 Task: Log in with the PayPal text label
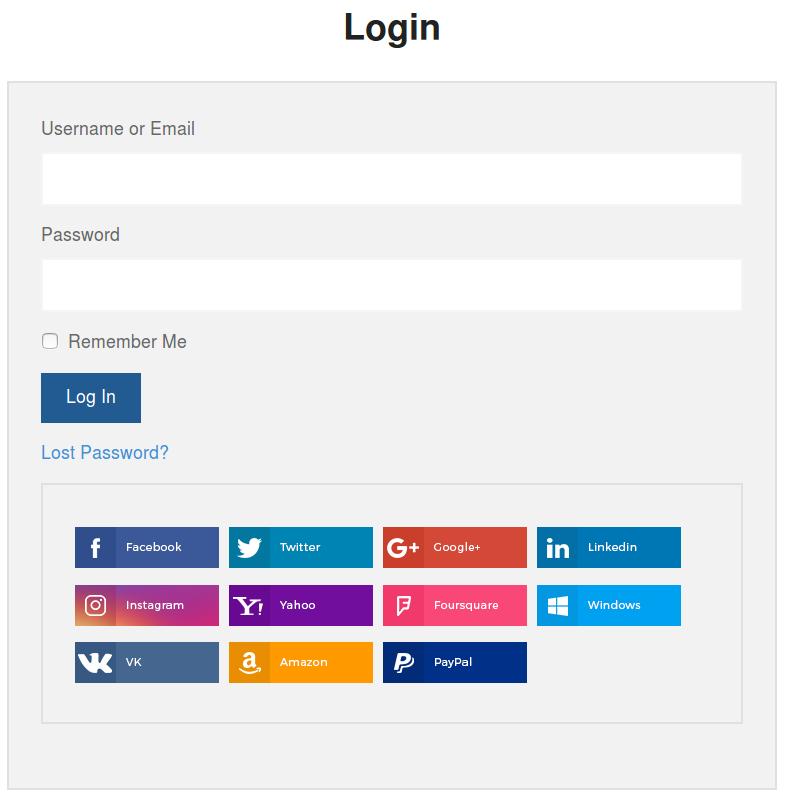(453, 663)
